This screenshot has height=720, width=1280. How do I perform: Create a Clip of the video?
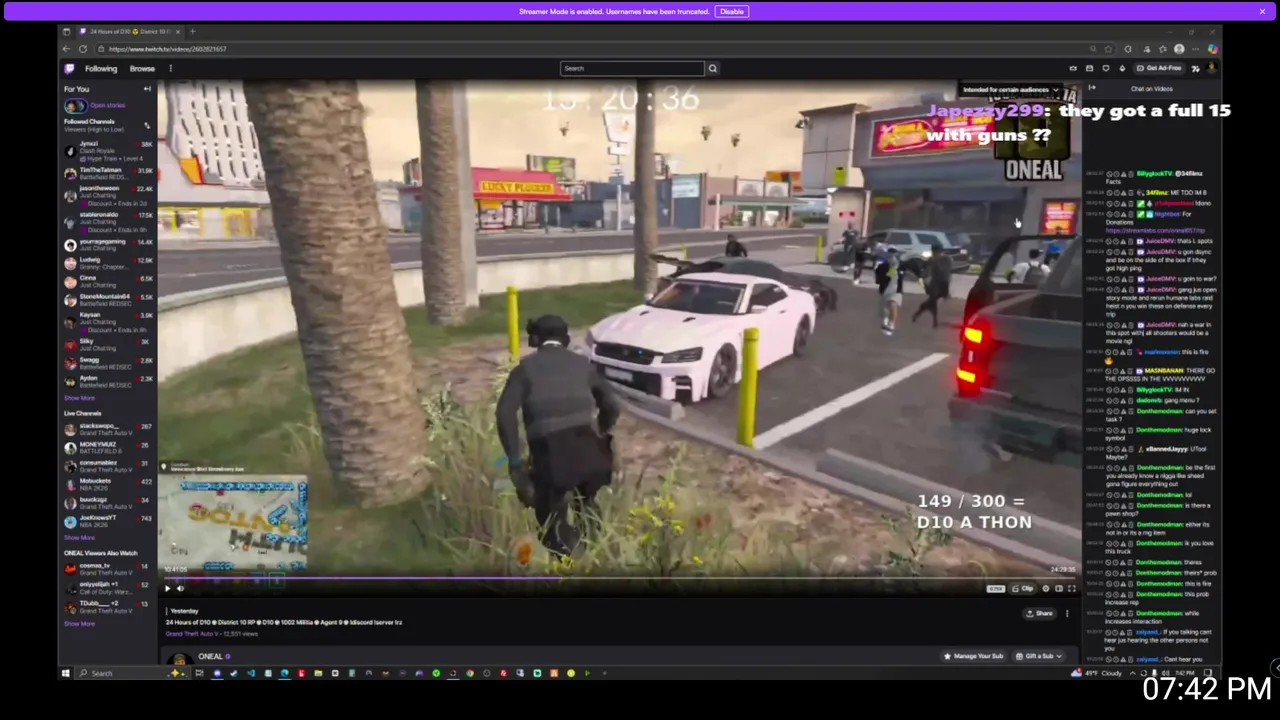click(x=1022, y=589)
